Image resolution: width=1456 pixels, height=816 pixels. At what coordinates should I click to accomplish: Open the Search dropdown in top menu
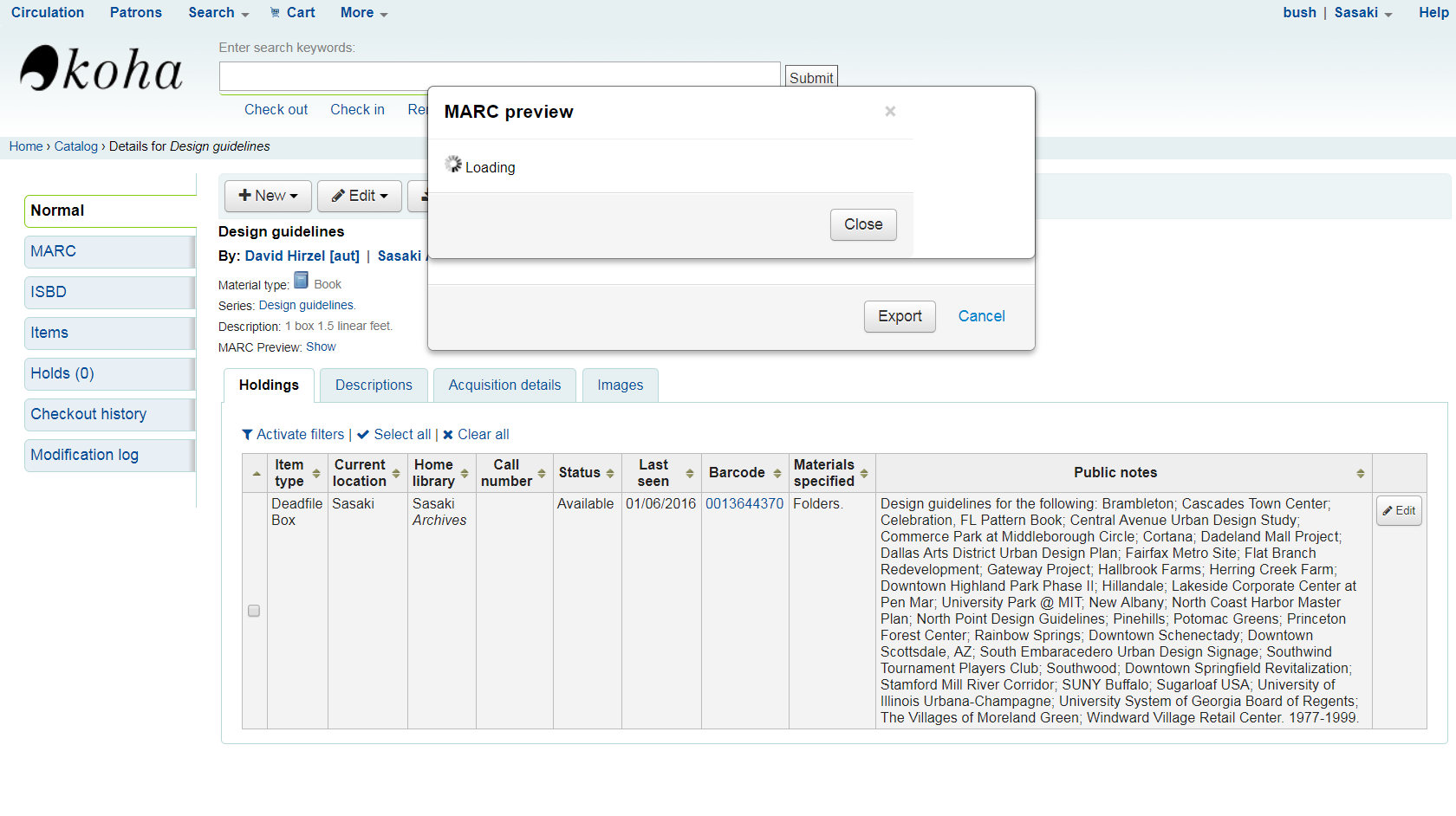218,12
